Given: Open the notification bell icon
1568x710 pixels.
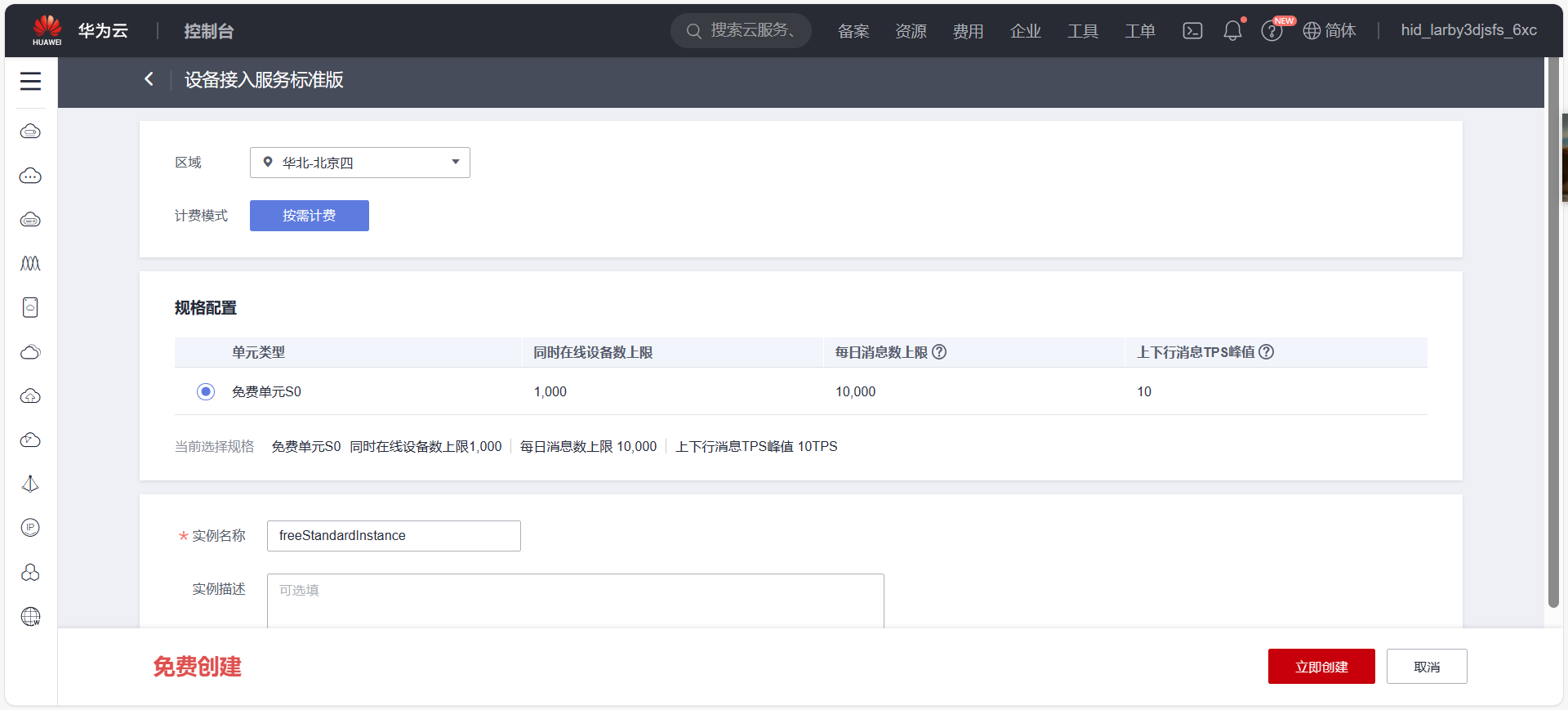Looking at the screenshot, I should click(x=1232, y=31).
